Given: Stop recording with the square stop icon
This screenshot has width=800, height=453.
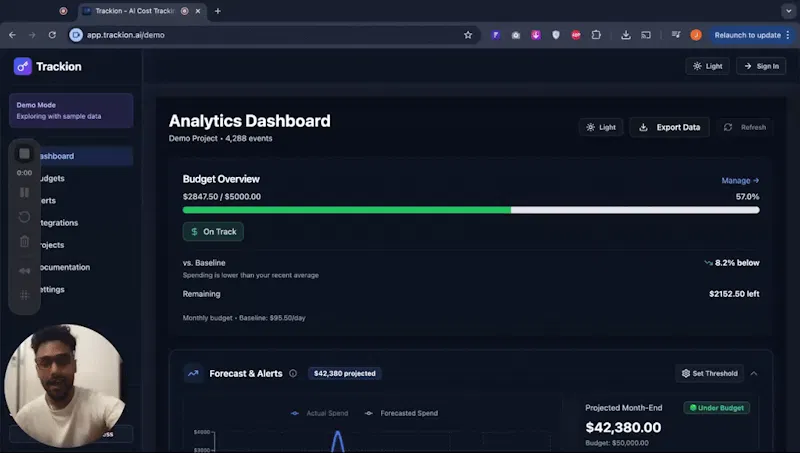Looking at the screenshot, I should coord(24,154).
